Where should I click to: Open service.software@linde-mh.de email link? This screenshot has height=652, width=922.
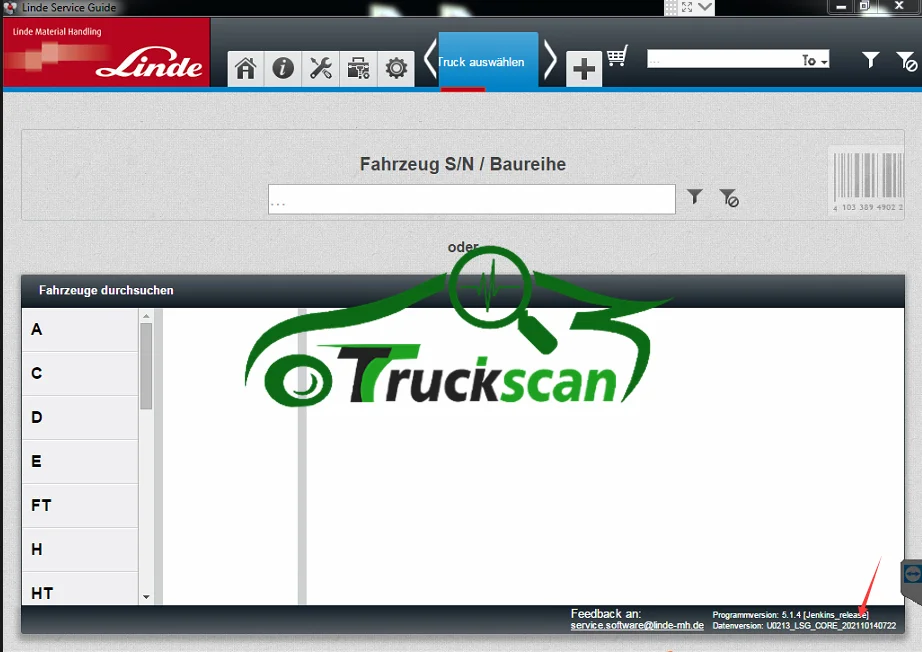tap(637, 625)
